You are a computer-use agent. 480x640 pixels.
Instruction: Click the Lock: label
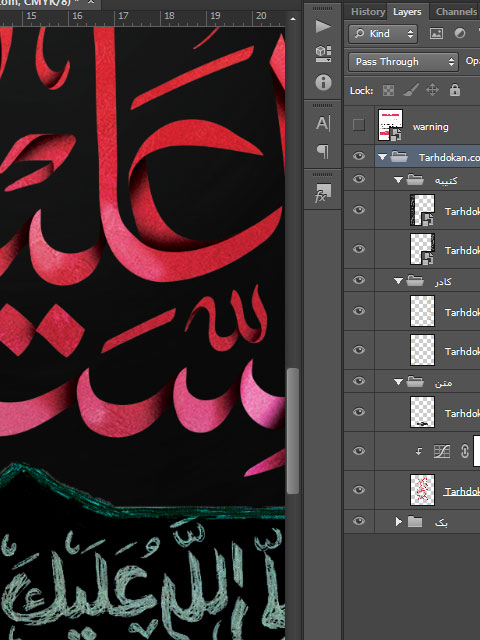[x=361, y=91]
